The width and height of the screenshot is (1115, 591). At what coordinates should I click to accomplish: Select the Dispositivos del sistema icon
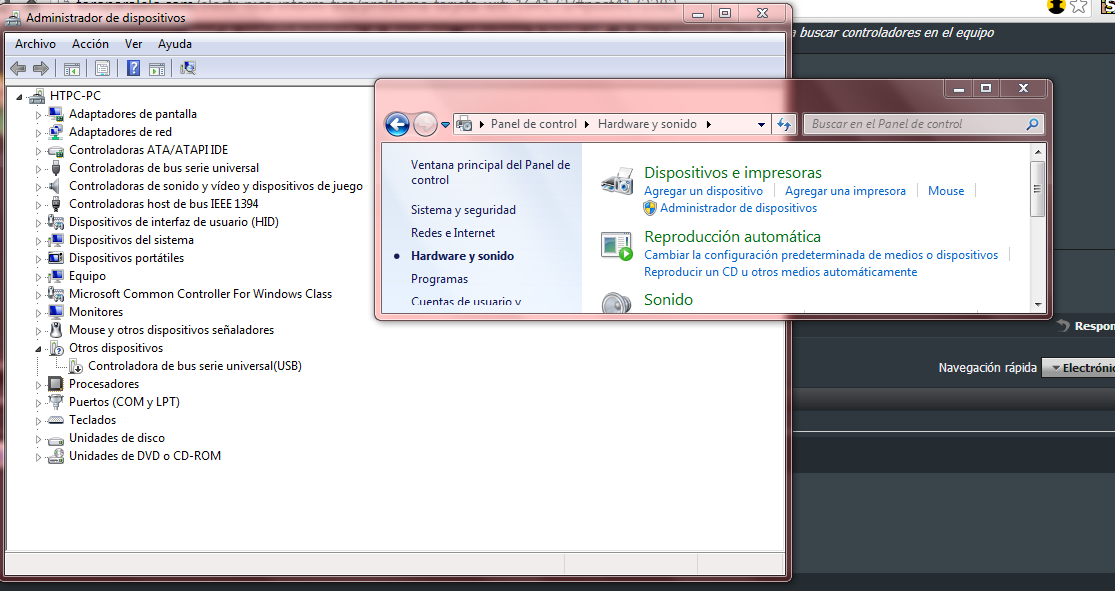[x=55, y=240]
